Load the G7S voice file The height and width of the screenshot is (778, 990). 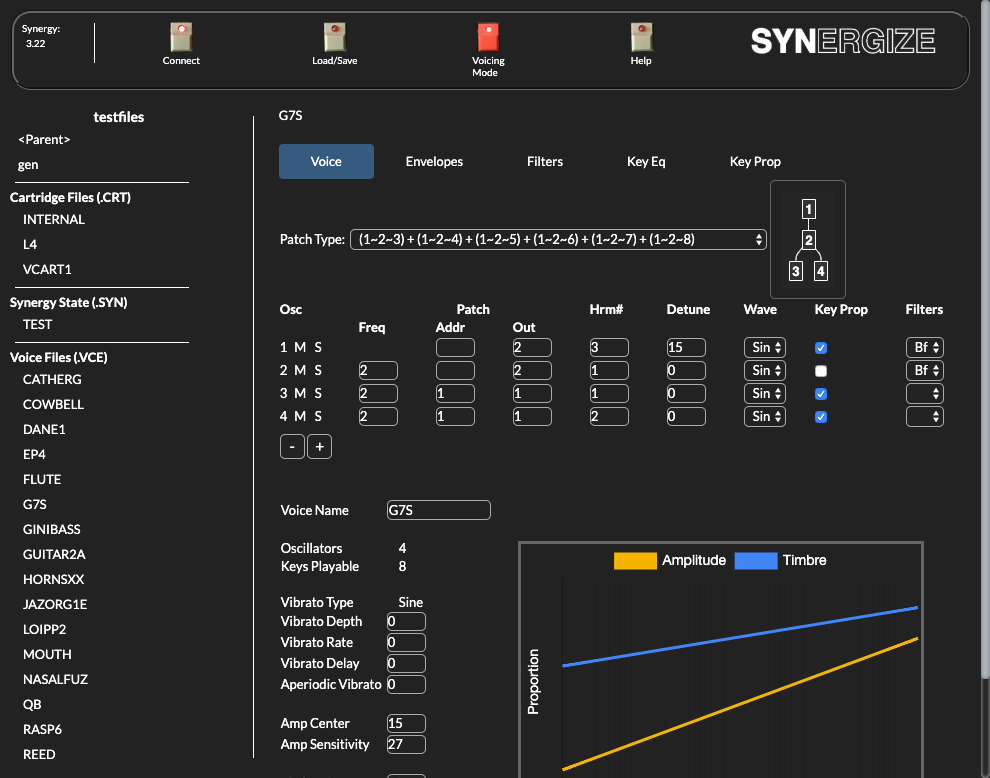(x=35, y=504)
